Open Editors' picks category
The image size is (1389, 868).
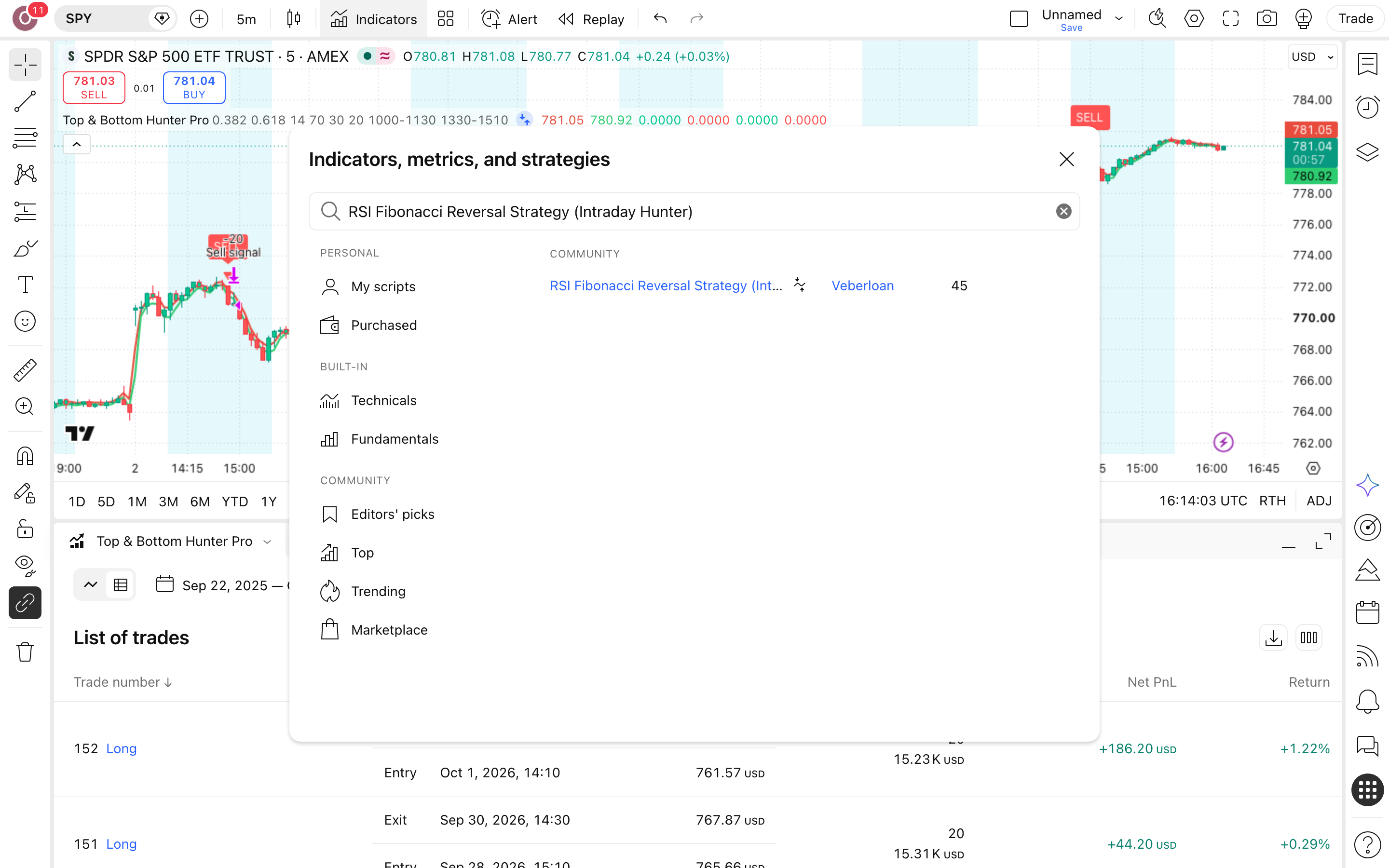click(378, 514)
